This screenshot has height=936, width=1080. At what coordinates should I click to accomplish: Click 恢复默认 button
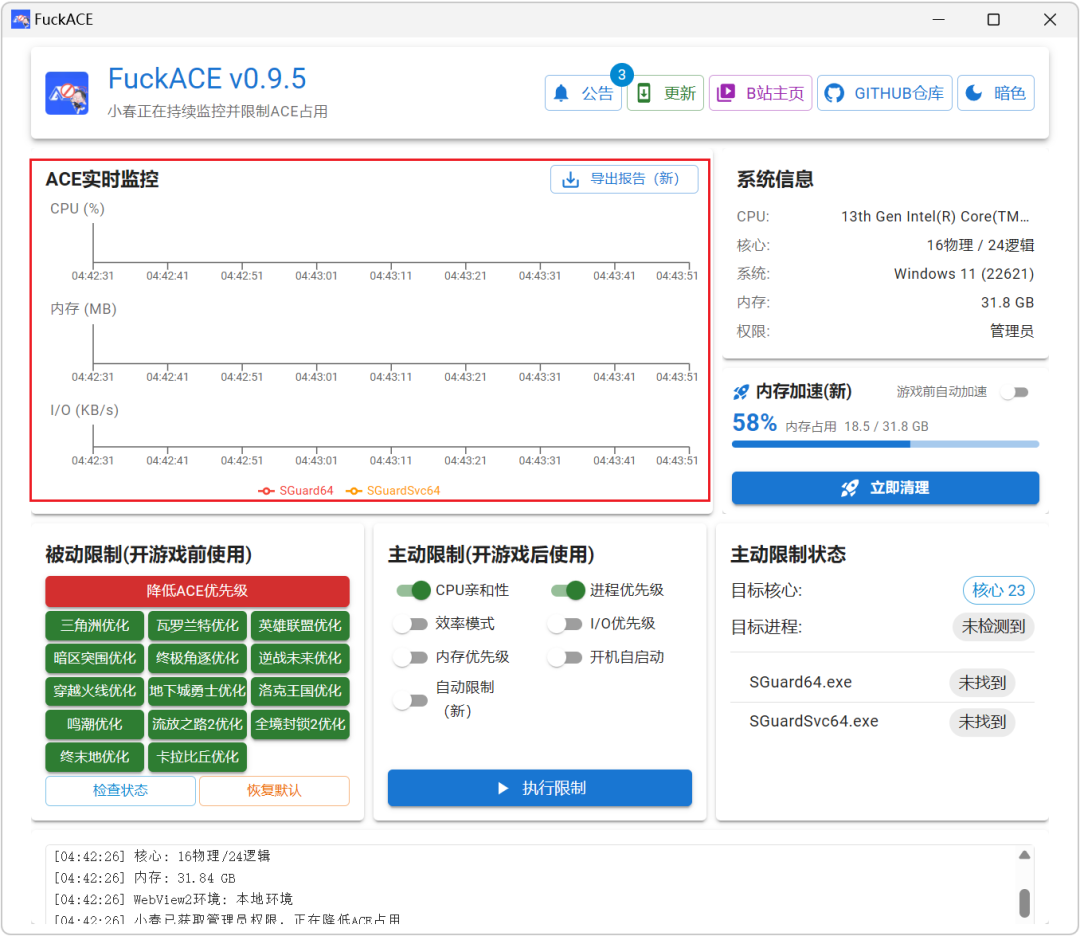pyautogui.click(x=274, y=791)
